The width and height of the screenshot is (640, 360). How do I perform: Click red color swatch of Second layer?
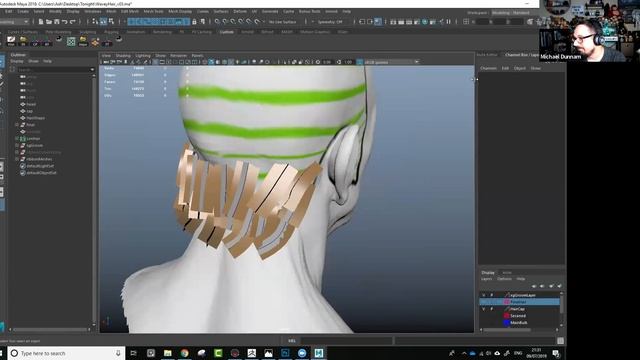507,316
